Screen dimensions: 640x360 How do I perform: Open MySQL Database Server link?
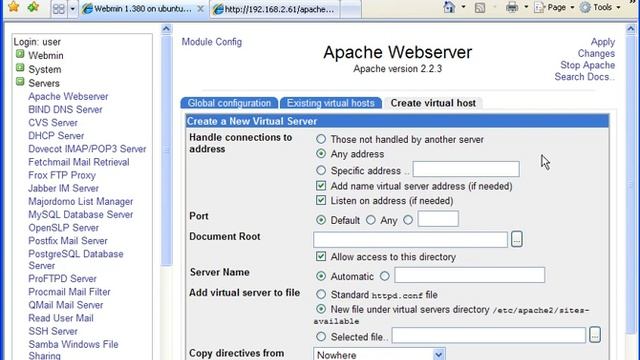[x=80, y=215]
